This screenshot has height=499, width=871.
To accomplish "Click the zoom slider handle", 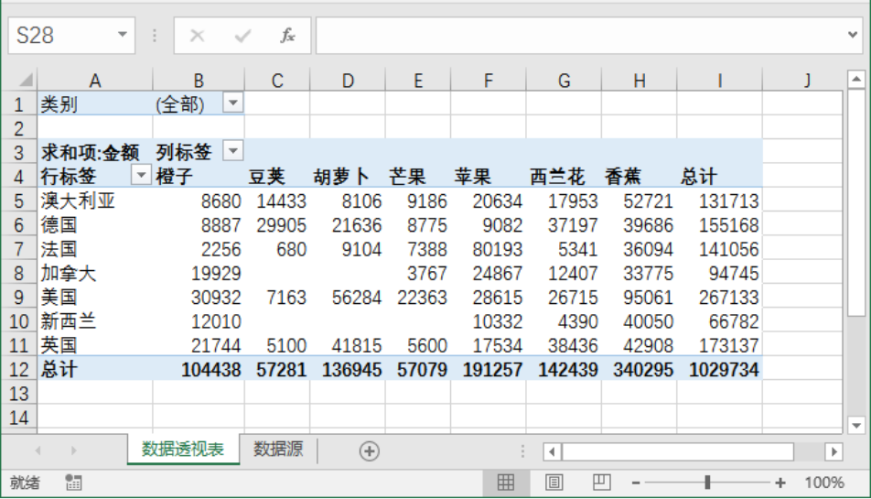I will click(707, 482).
